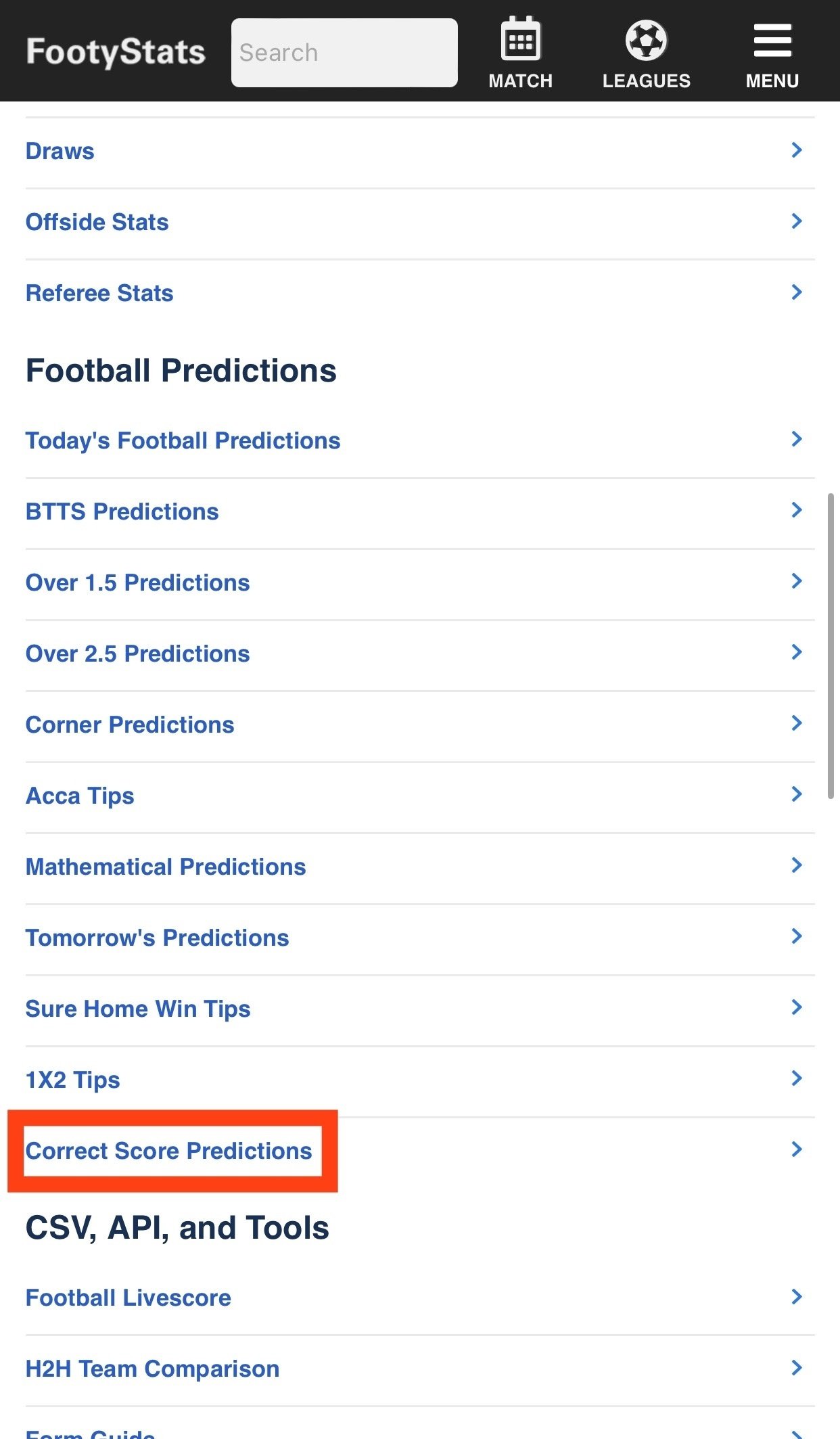This screenshot has height=1439, width=840.
Task: Open the Mathematical Predictions link
Action: [x=166, y=867]
